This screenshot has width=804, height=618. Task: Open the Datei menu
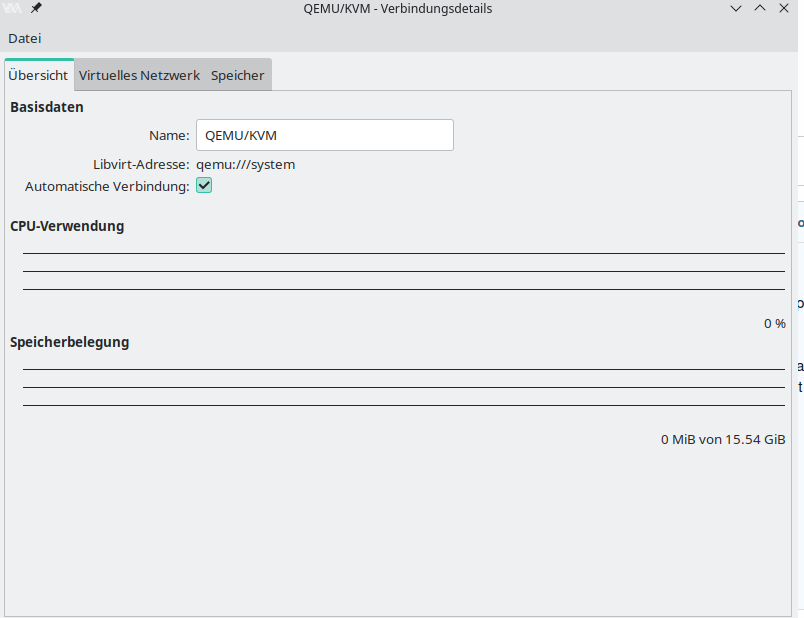coord(25,38)
